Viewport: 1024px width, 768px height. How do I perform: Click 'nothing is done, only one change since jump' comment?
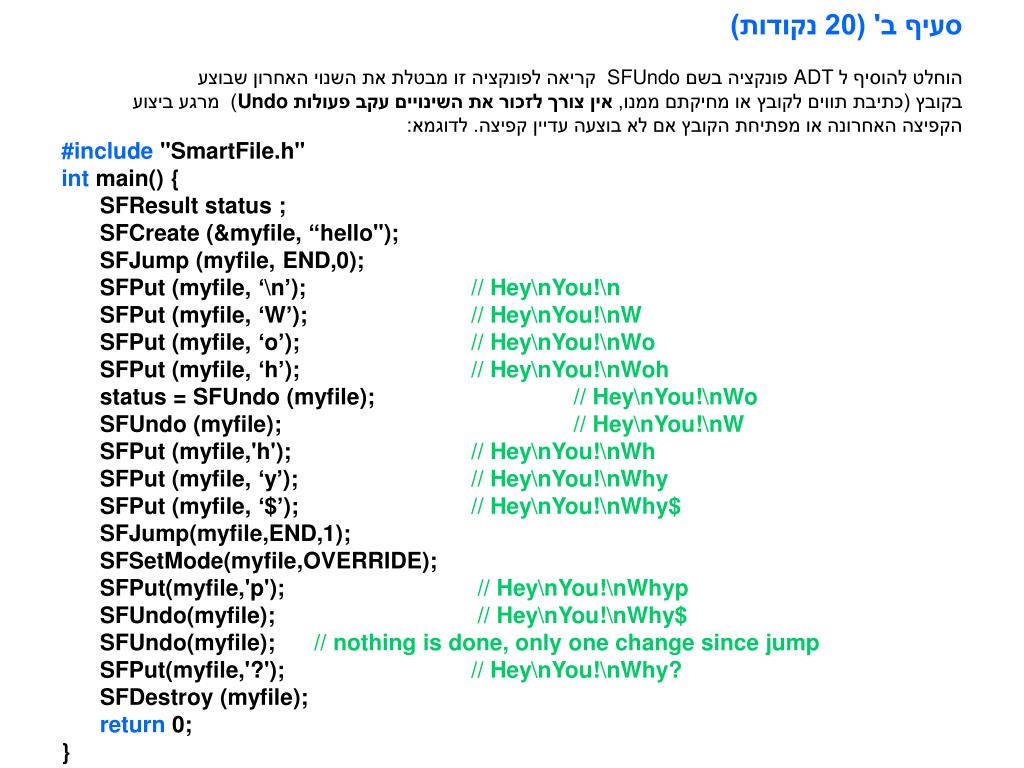pos(566,643)
